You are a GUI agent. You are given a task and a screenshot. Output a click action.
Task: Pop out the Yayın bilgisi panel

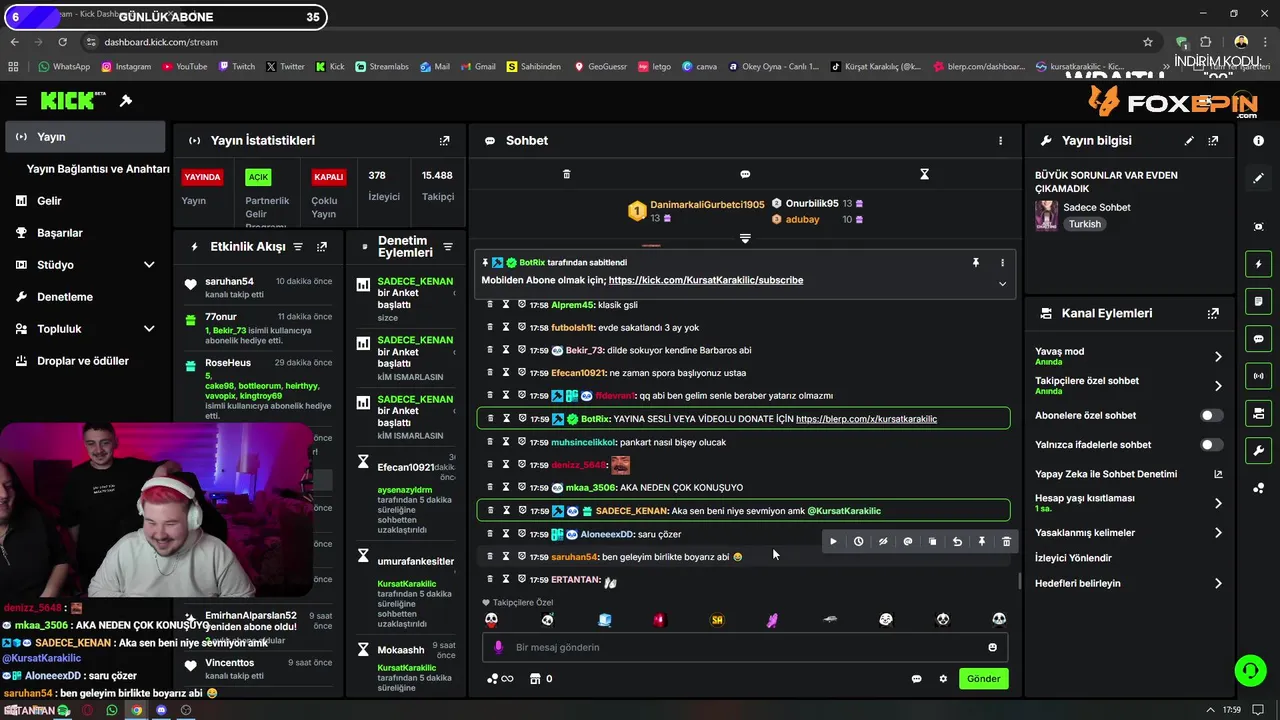click(x=1213, y=141)
